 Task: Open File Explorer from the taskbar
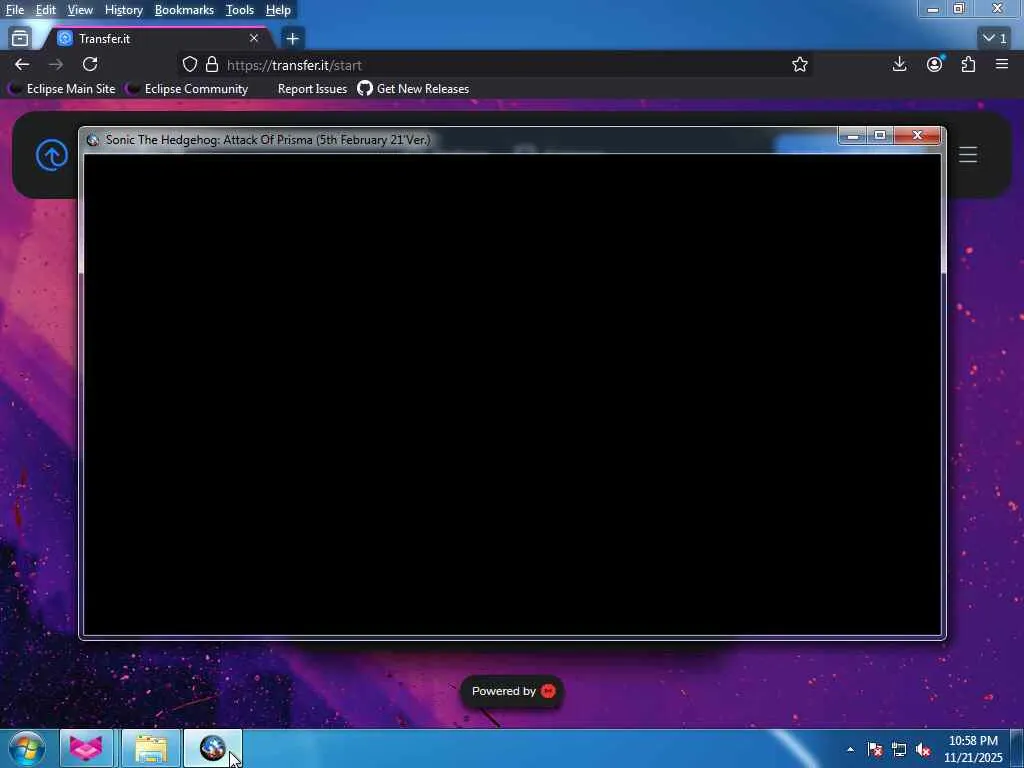pos(151,748)
